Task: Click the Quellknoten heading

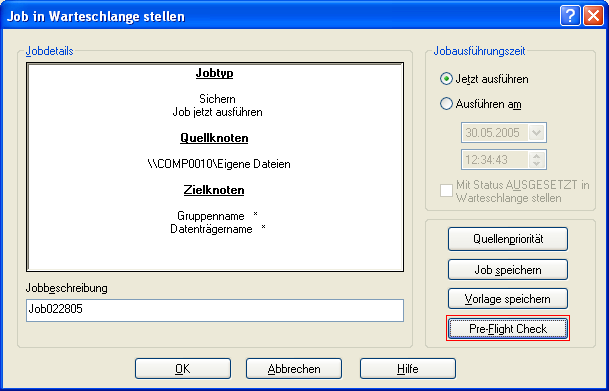Action: (x=214, y=138)
